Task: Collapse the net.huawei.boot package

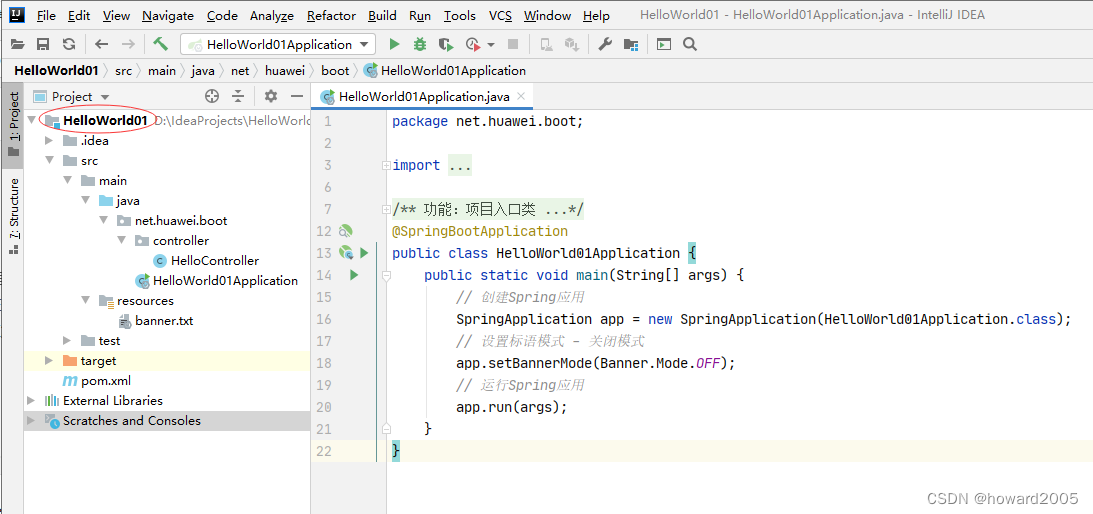Action: coord(103,220)
